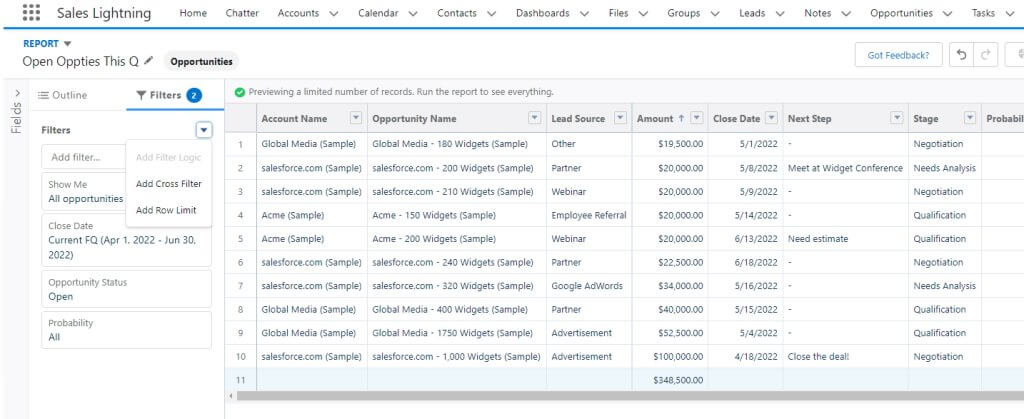1024x419 pixels.
Task: Expand Calendar nav dropdown chevron
Action: [413, 14]
